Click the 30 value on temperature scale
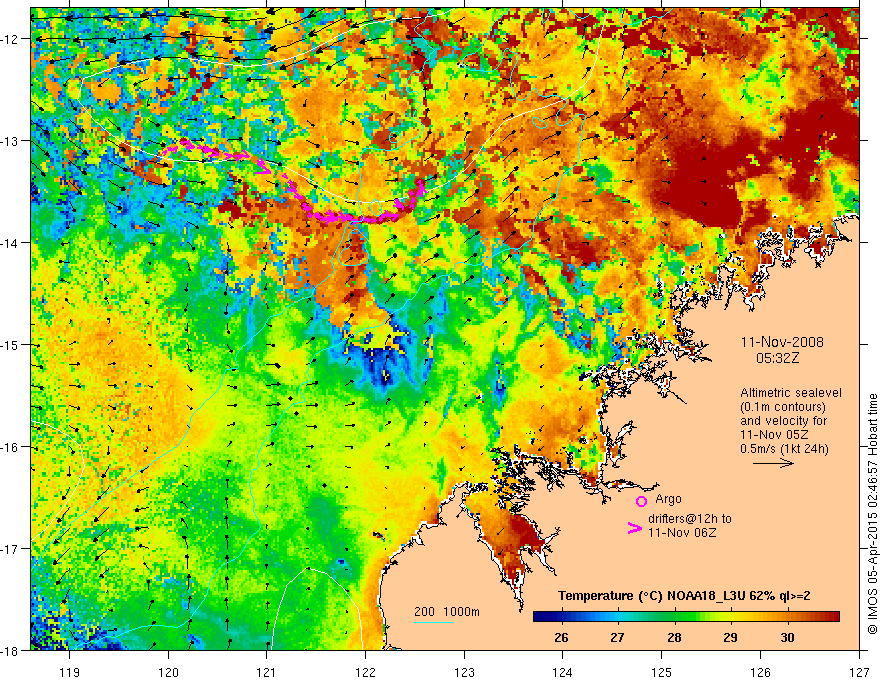 [x=787, y=638]
